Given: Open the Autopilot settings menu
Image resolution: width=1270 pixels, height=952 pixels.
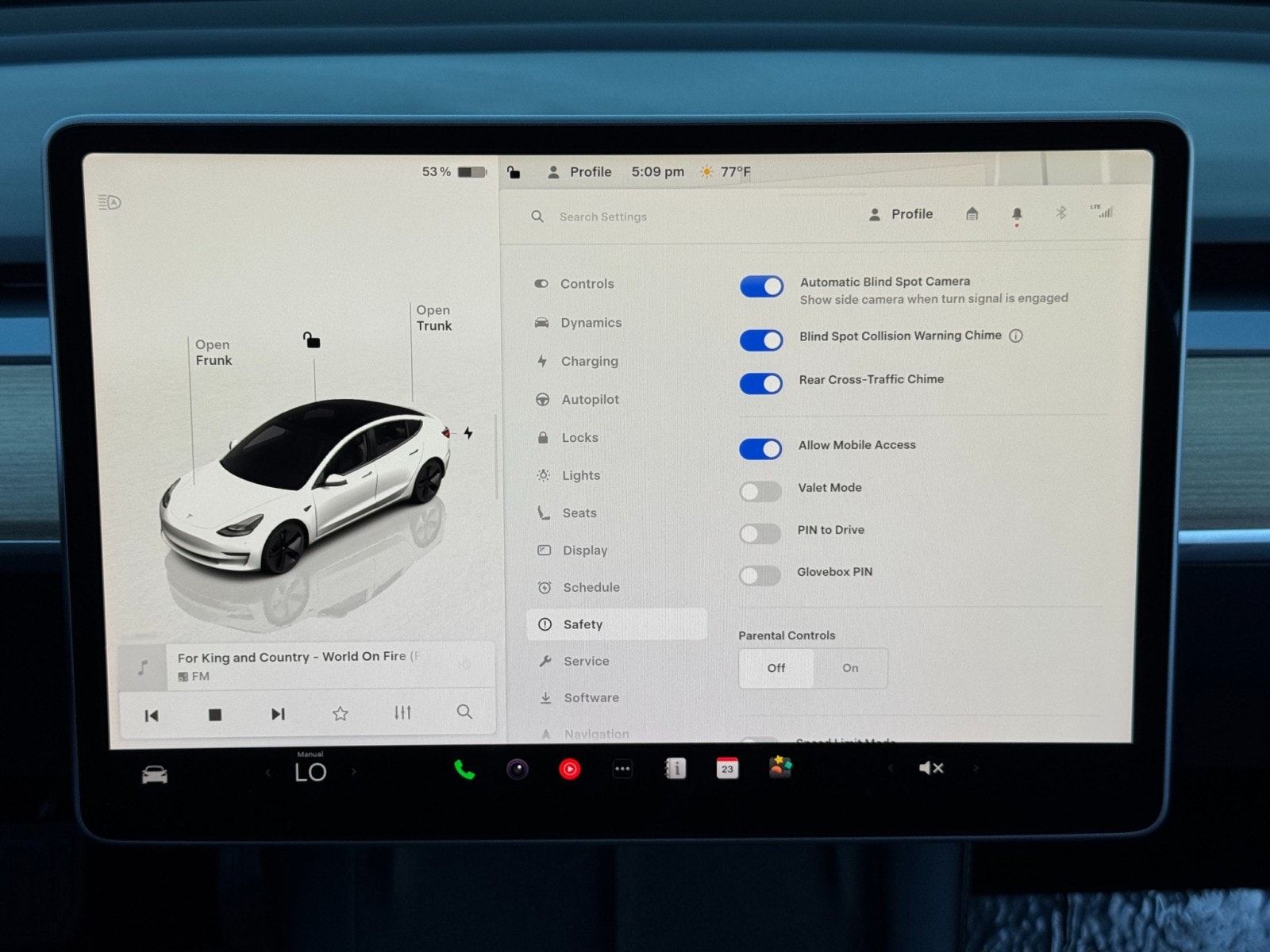Looking at the screenshot, I should pos(590,400).
